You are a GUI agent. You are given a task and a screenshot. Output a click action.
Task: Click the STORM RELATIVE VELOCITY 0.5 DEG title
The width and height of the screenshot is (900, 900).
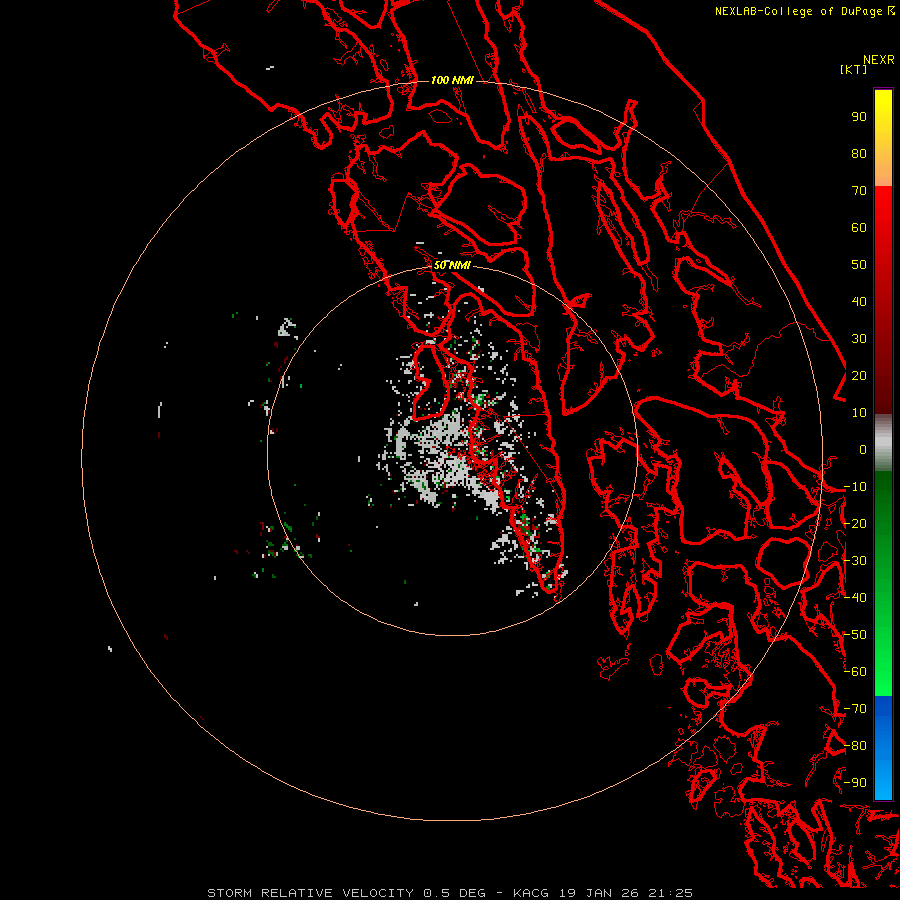(346, 893)
